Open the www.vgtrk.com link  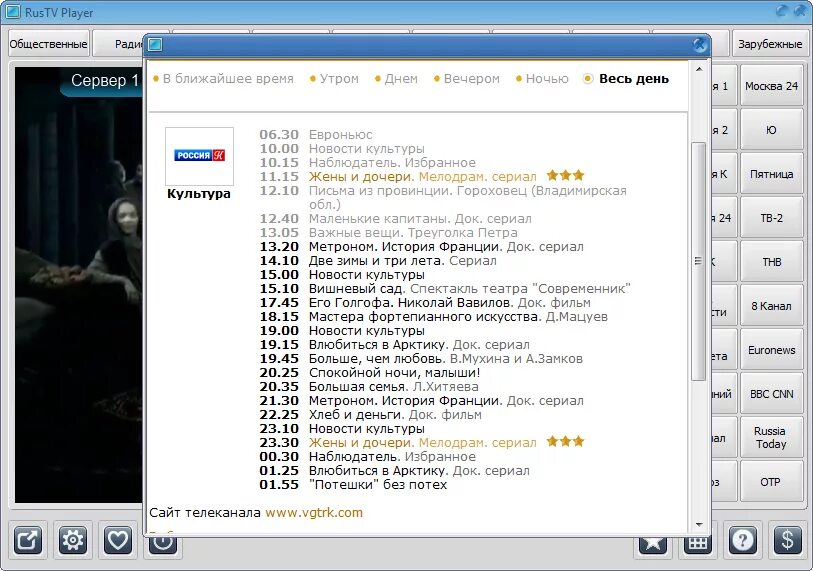click(314, 513)
